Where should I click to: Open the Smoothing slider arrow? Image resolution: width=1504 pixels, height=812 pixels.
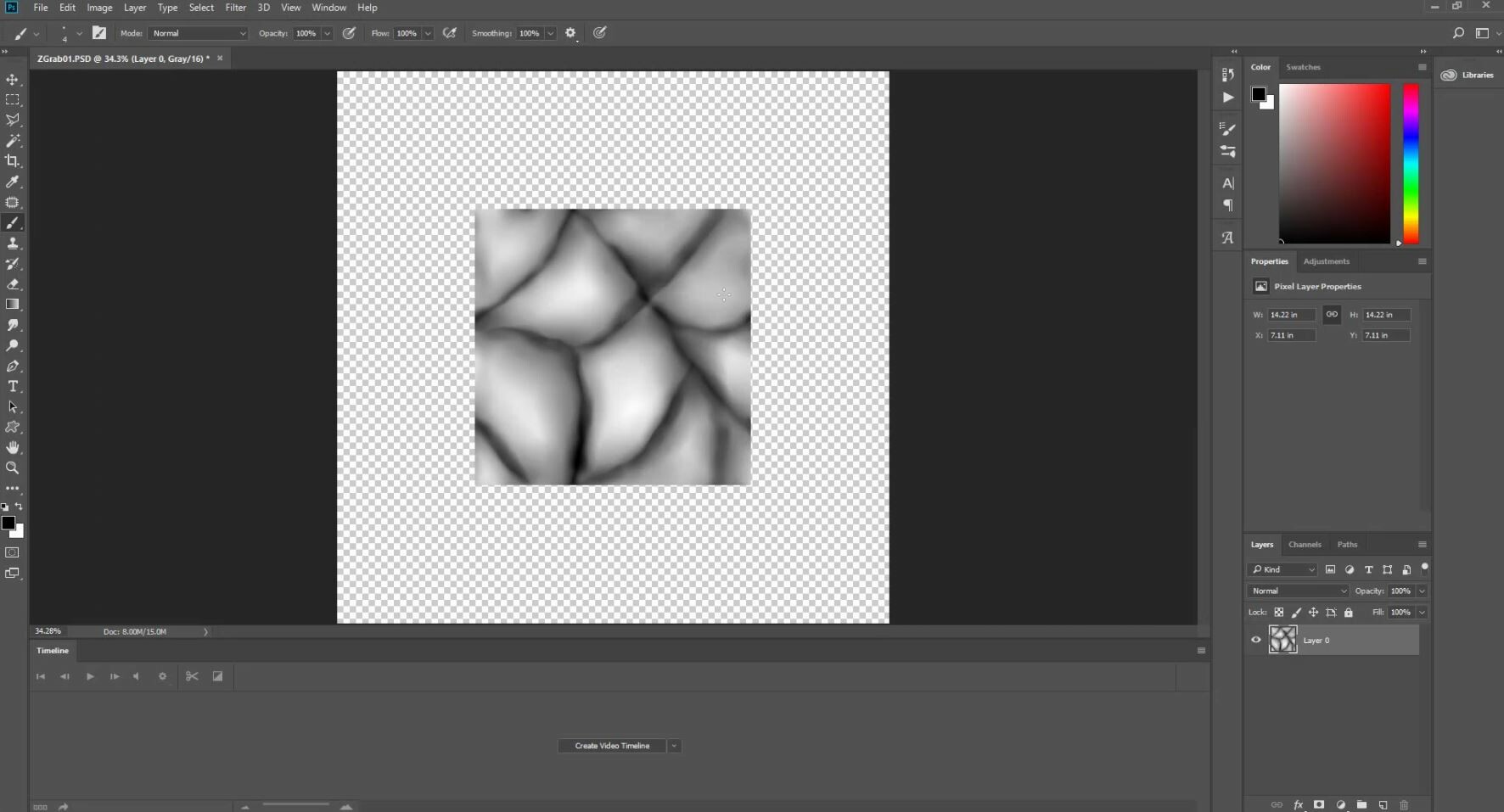tap(550, 33)
